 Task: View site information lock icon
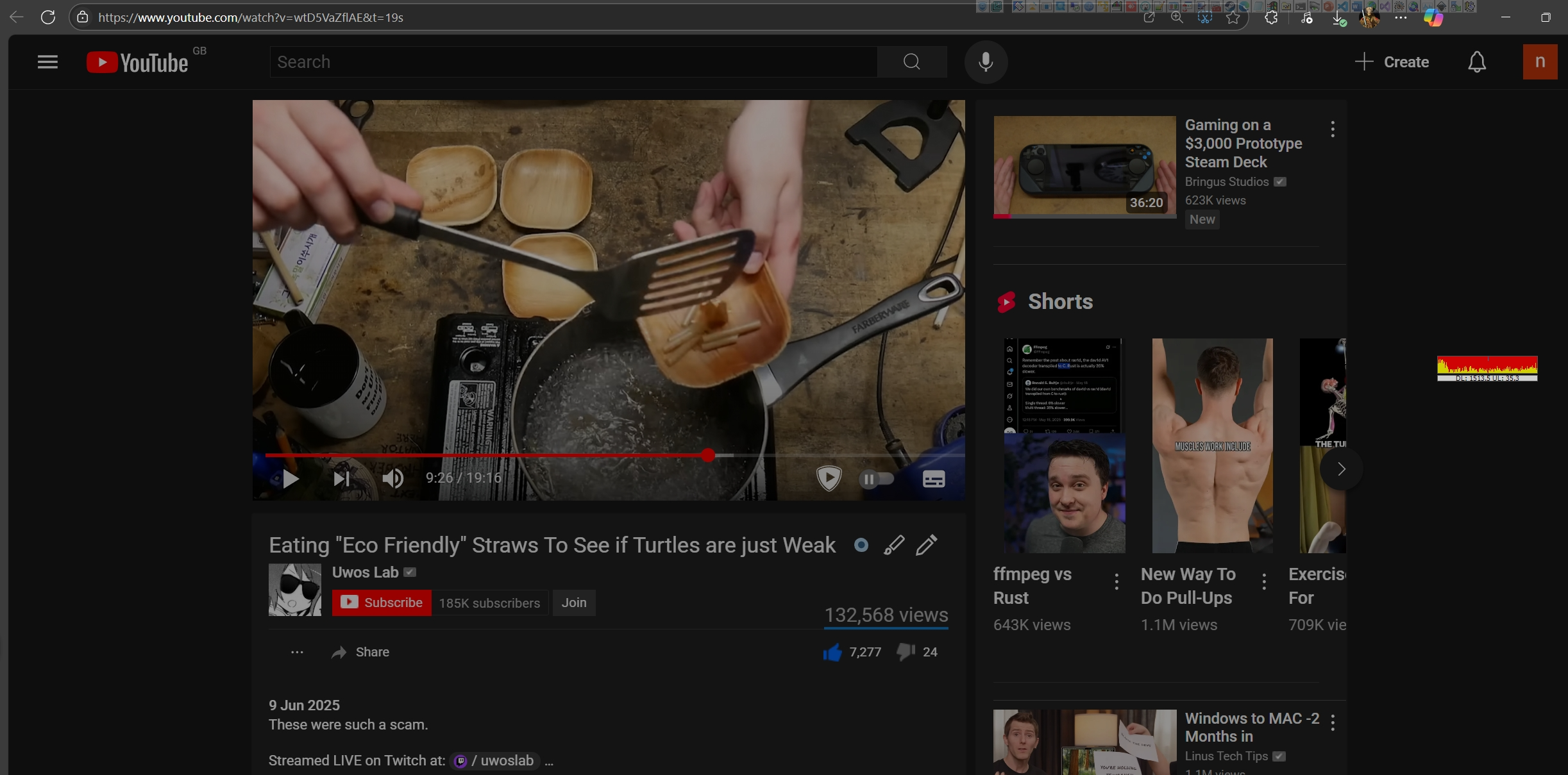click(83, 17)
